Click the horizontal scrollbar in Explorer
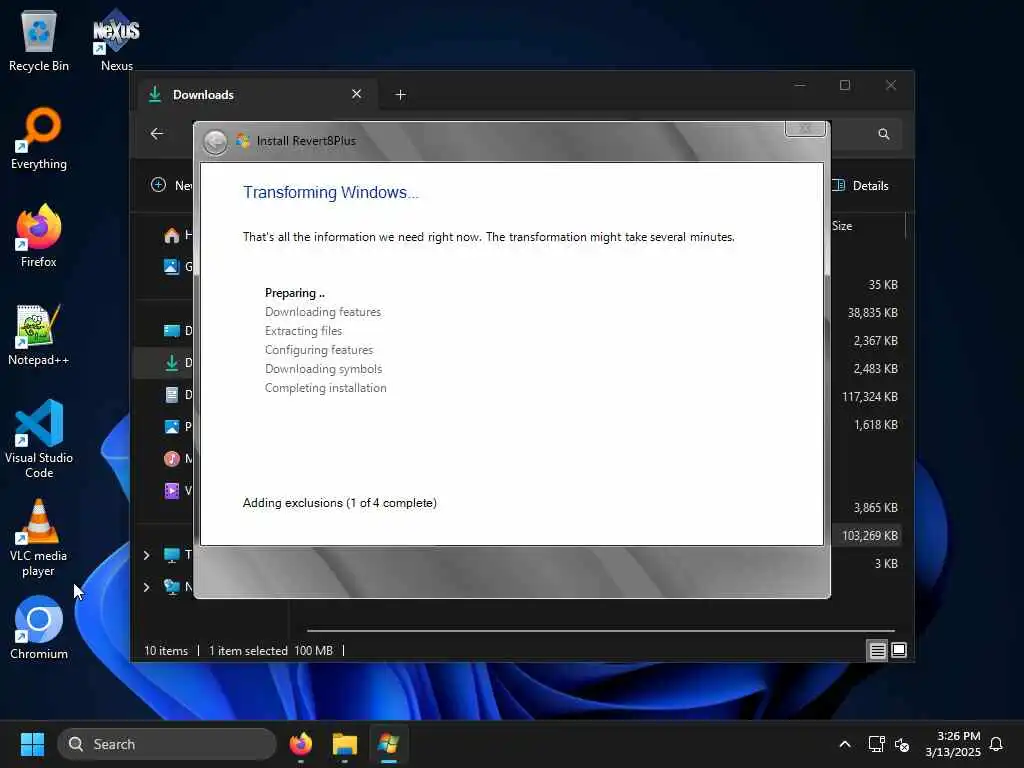Image resolution: width=1024 pixels, height=768 pixels. click(x=600, y=631)
